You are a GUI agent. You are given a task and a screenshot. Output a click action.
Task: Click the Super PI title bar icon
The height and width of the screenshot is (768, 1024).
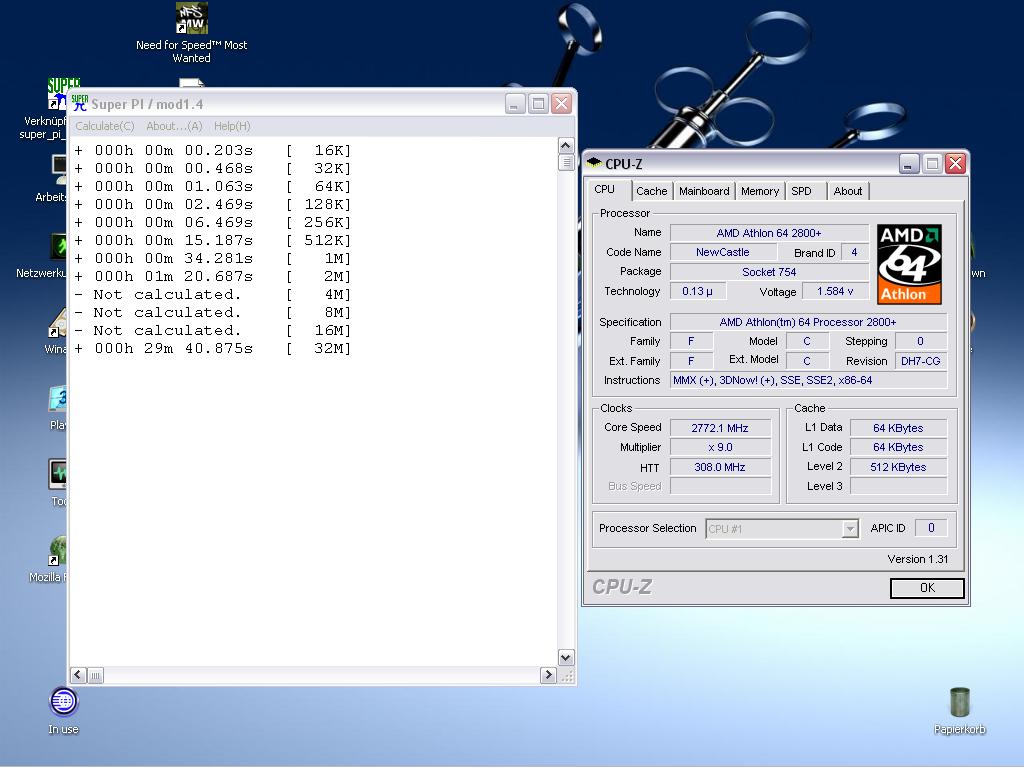80,103
